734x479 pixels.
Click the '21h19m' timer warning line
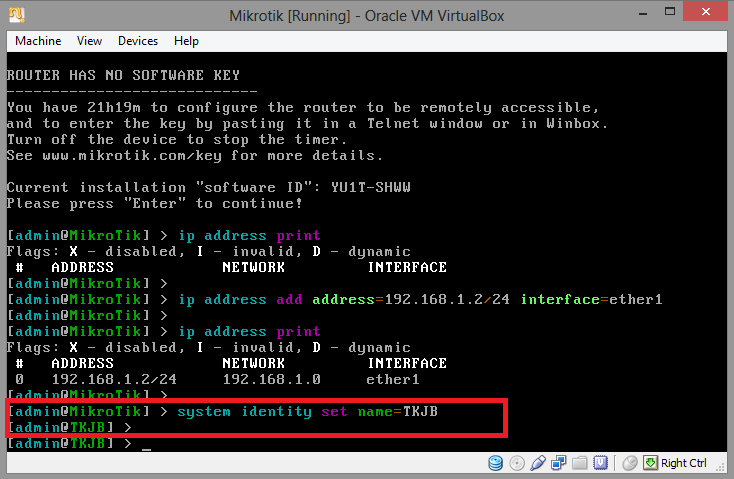tap(303, 108)
